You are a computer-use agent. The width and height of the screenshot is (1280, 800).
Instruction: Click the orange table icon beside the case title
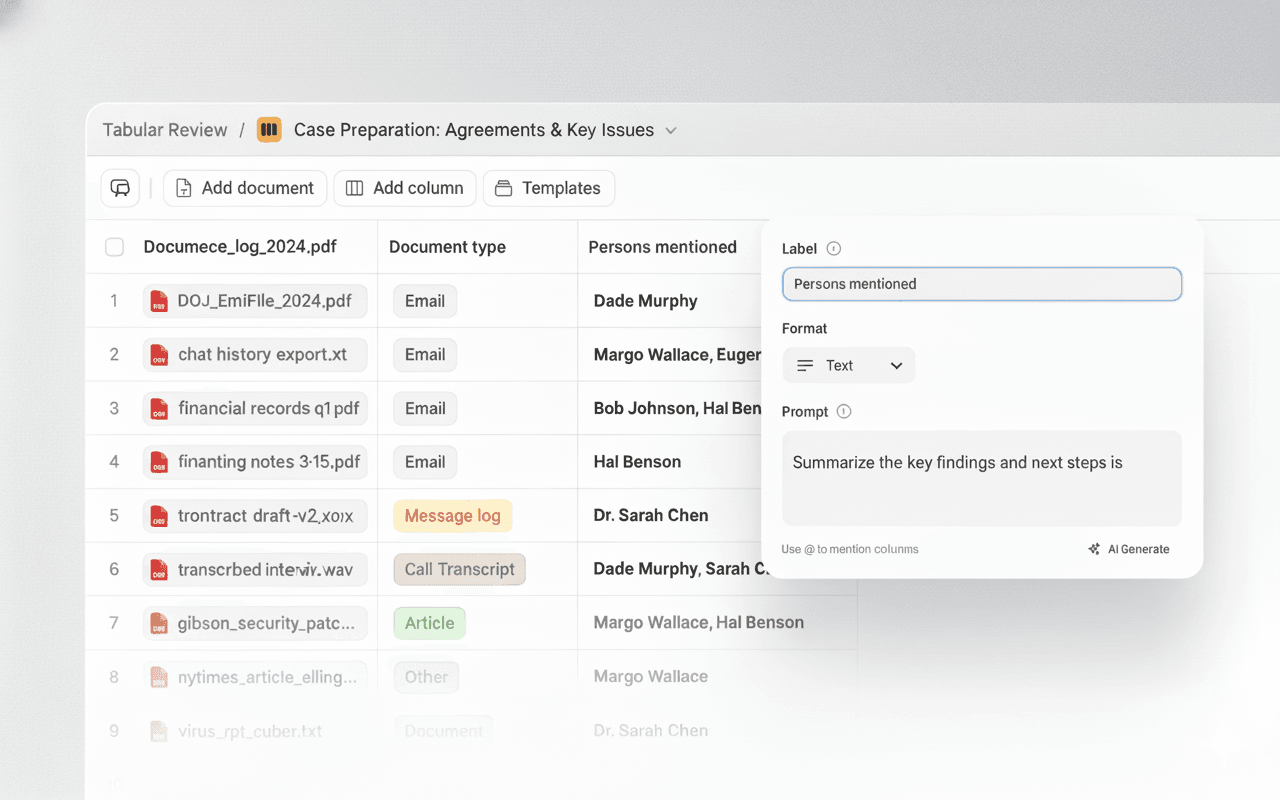point(268,129)
